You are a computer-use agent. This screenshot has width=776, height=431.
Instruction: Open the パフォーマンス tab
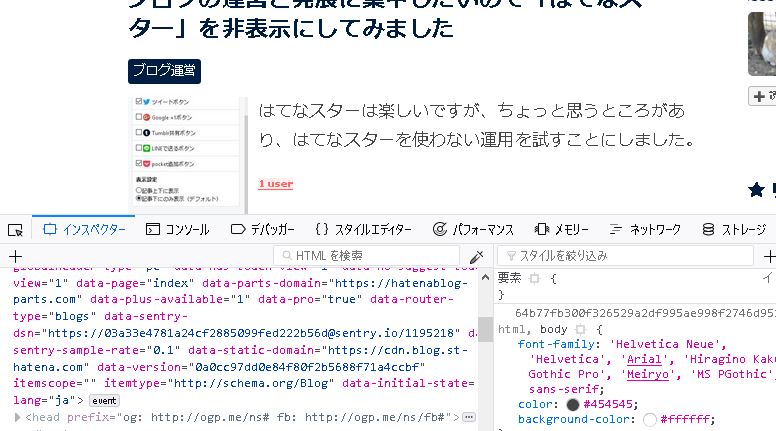pyautogui.click(x=473, y=230)
